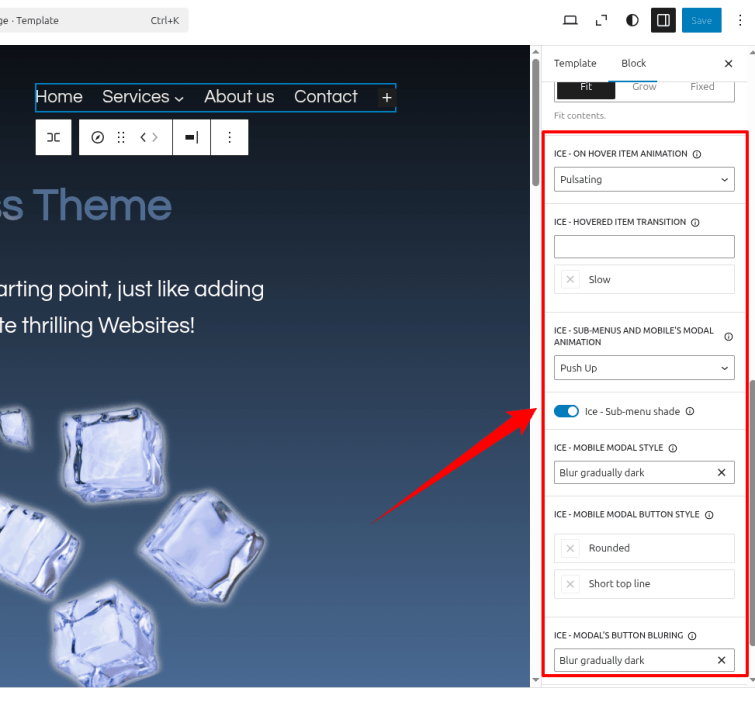The image size is (755, 702).
Task: Open the top bar Options three-dots menu
Action: pos(740,20)
